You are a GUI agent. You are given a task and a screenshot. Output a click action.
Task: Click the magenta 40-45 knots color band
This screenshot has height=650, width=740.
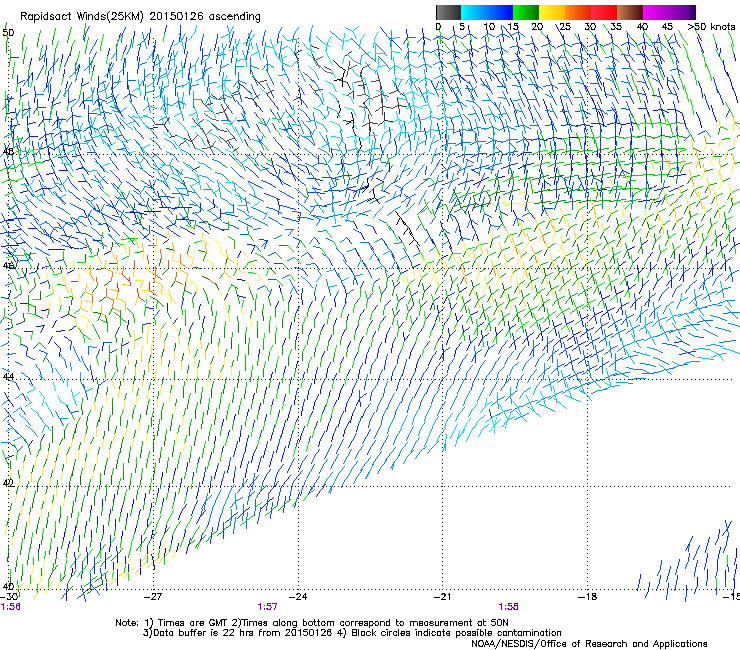coord(656,12)
